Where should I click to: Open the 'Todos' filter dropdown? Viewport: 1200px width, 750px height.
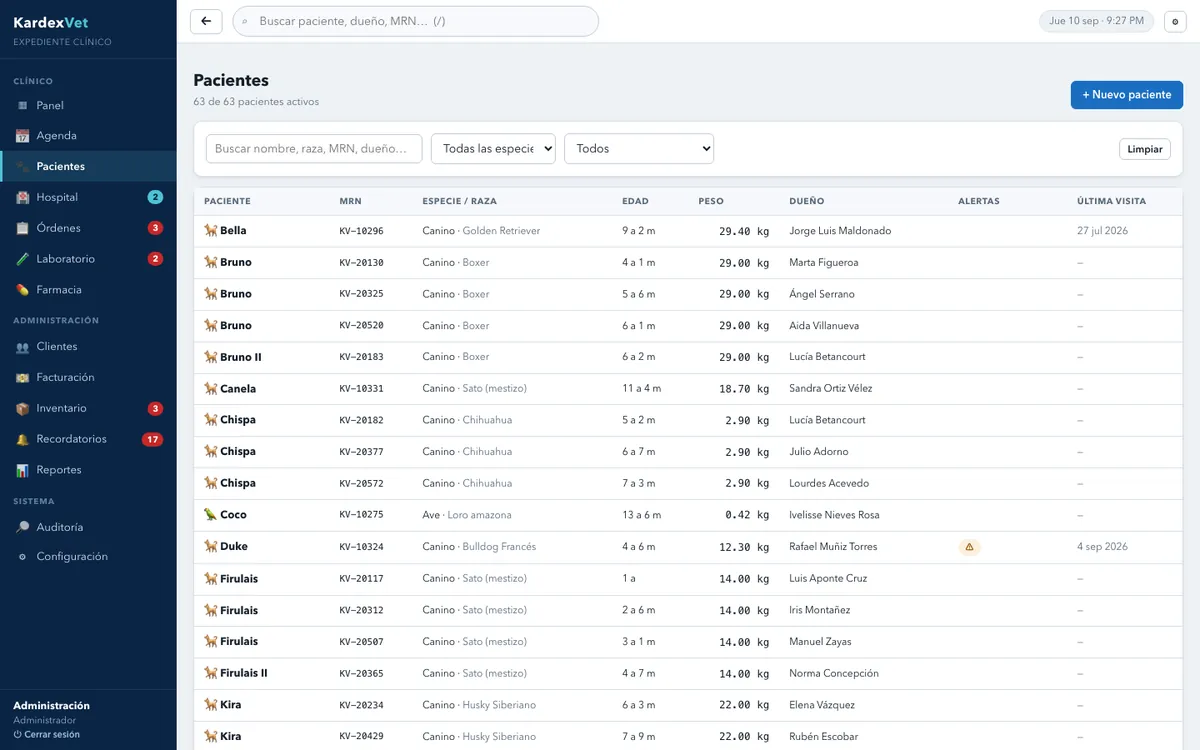[639, 149]
